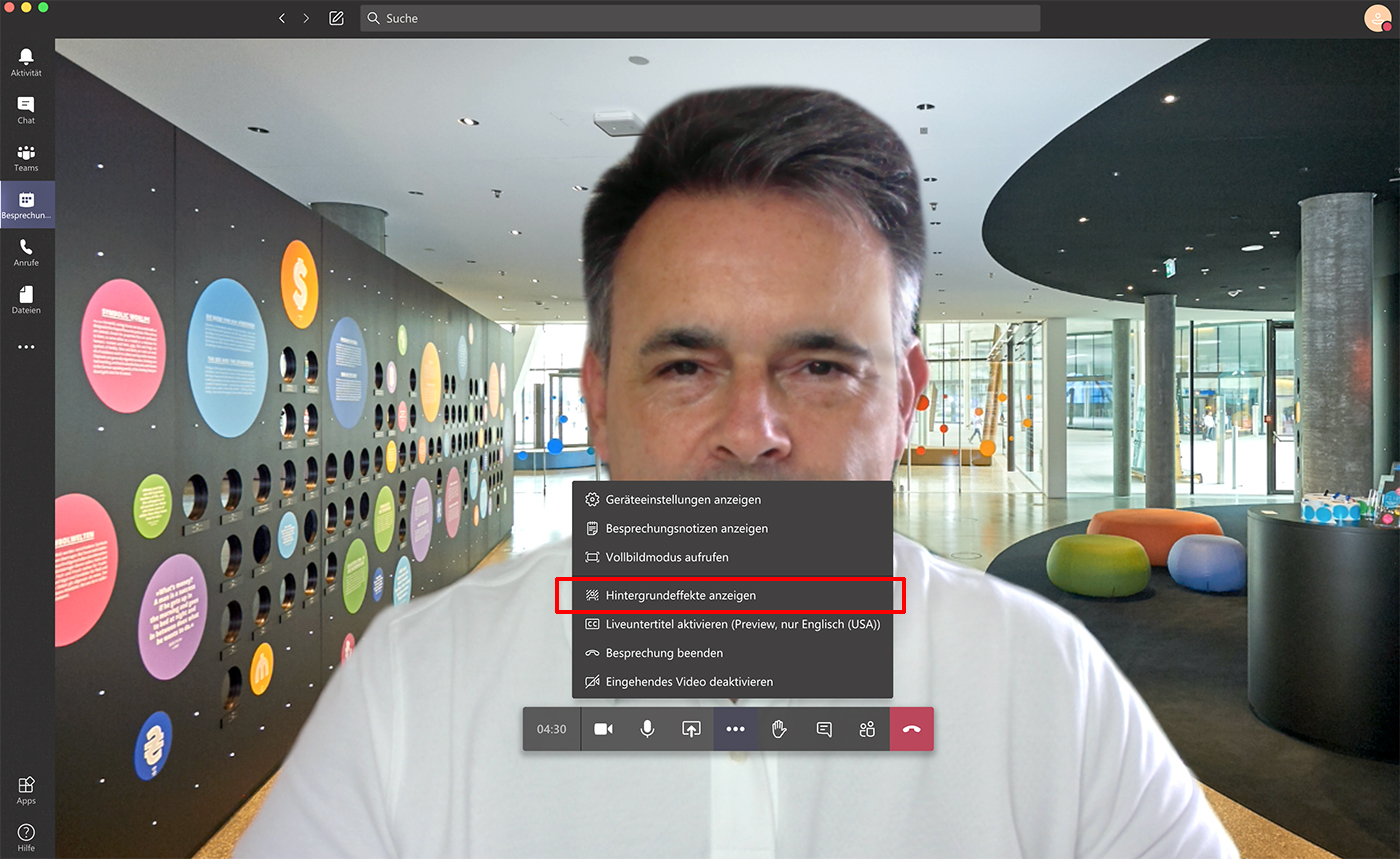
Task: Open the Apps store in sidebar
Action: [26, 790]
